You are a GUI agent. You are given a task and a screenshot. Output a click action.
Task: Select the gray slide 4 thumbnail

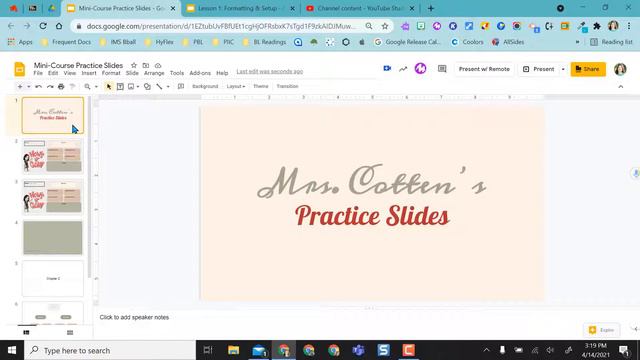tap(53, 238)
